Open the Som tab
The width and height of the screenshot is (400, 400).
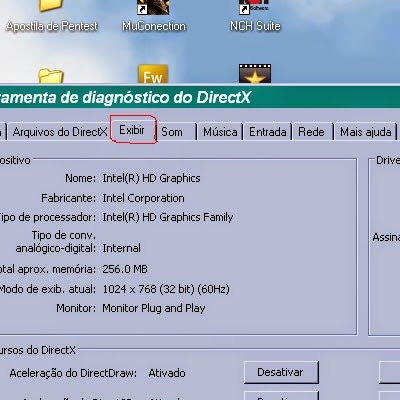tap(177, 132)
